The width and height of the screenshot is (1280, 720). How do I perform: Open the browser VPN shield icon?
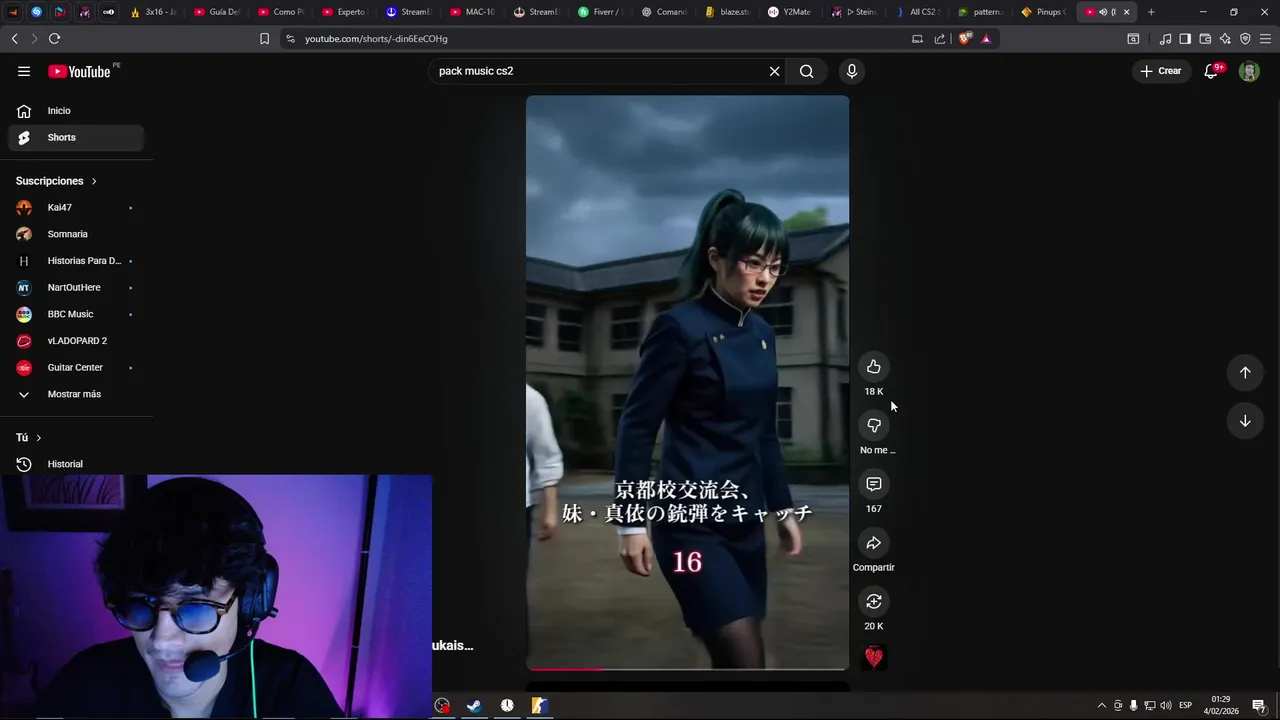point(1245,39)
